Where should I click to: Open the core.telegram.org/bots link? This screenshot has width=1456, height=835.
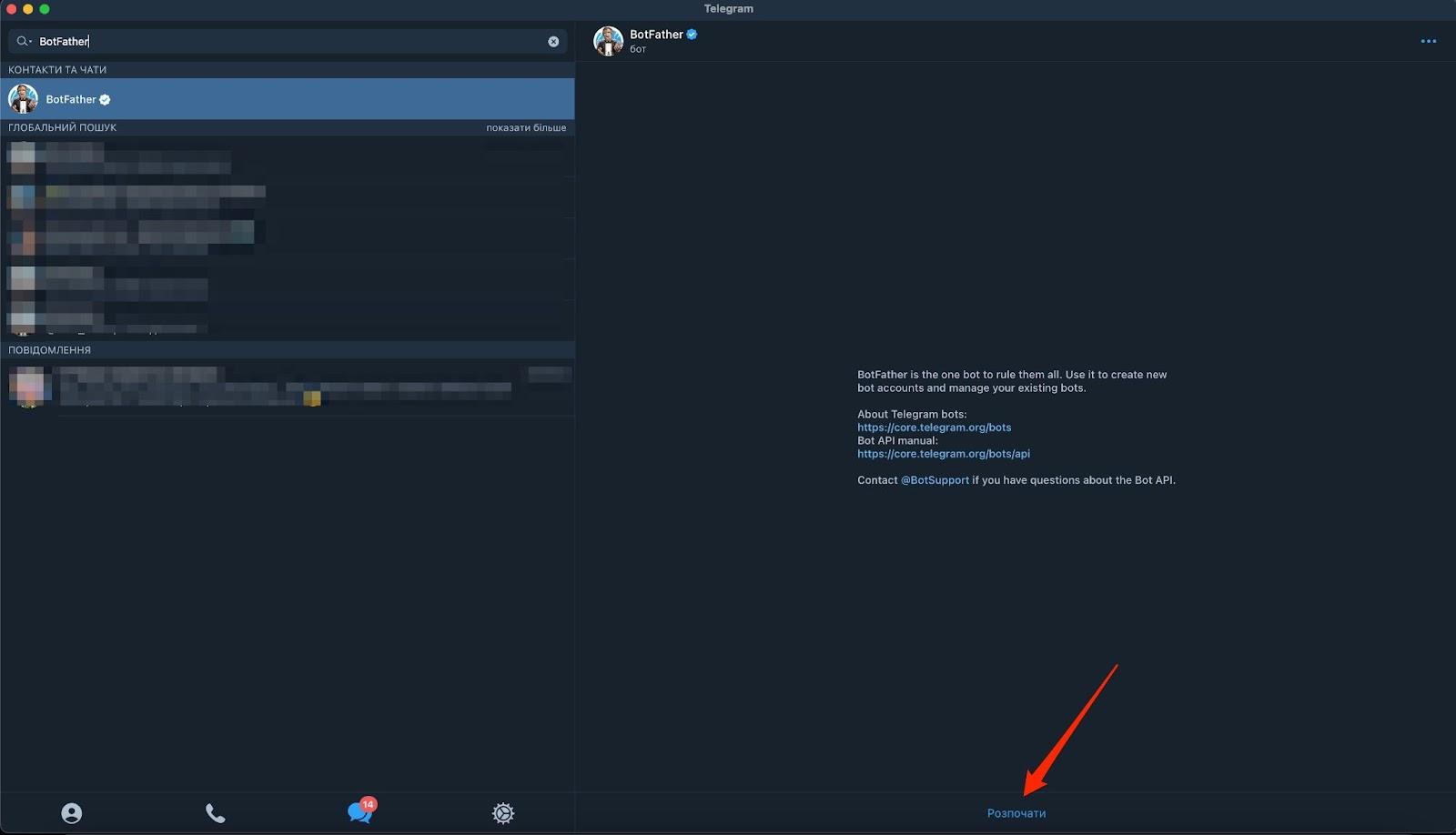tap(934, 428)
